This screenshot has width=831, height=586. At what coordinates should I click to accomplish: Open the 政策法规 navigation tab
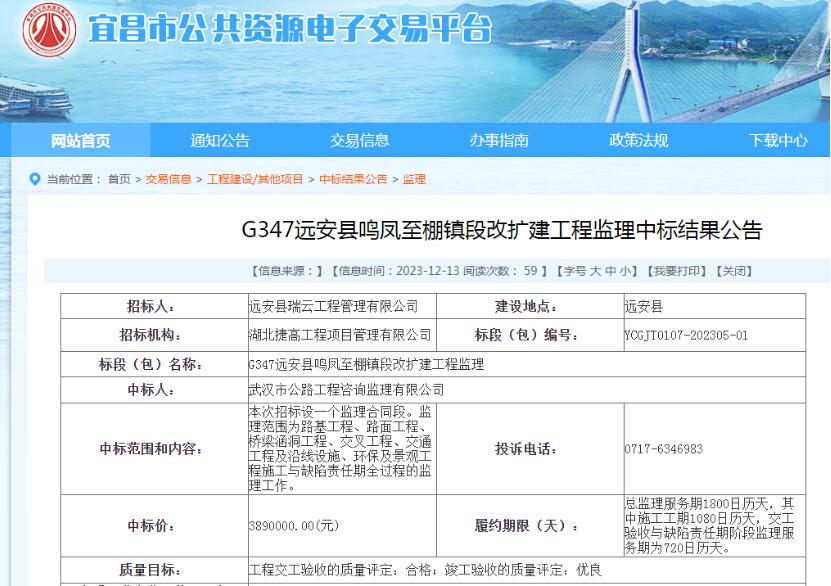[x=638, y=140]
